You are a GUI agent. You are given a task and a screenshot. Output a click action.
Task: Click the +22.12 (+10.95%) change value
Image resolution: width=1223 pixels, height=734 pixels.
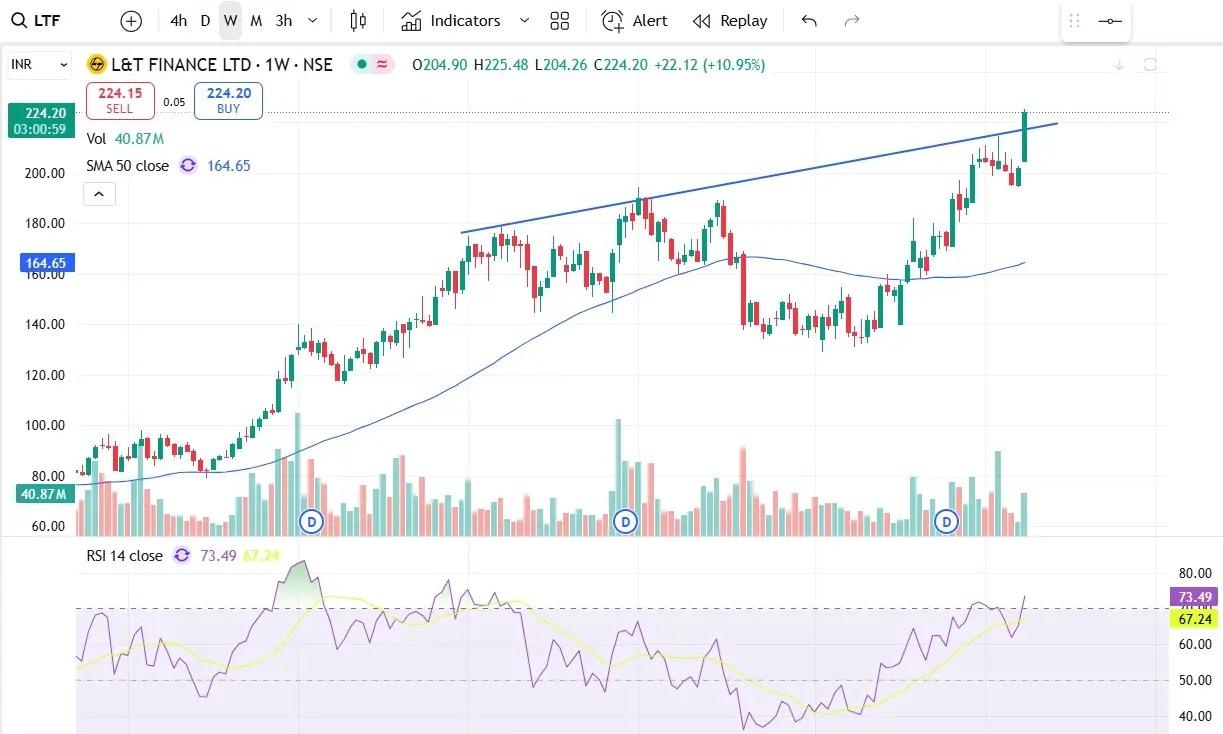coord(709,65)
